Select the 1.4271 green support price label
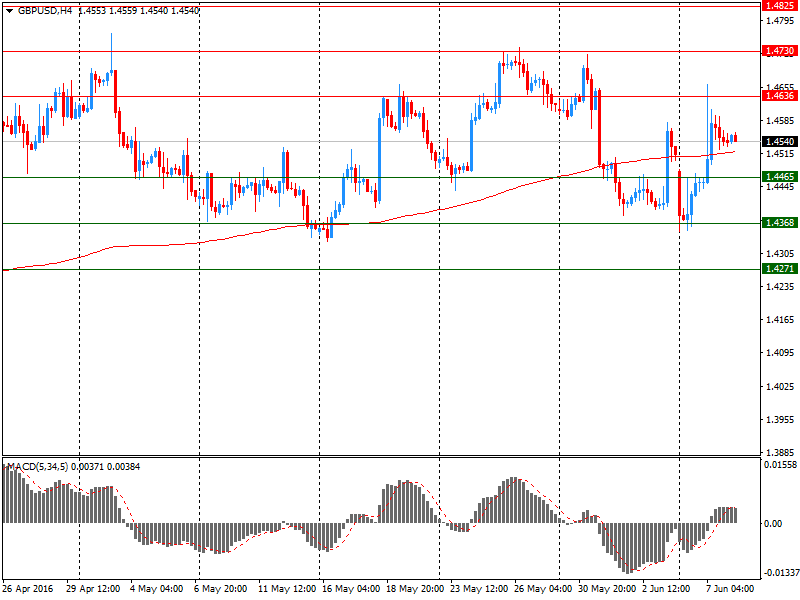800x600 pixels. [x=779, y=268]
